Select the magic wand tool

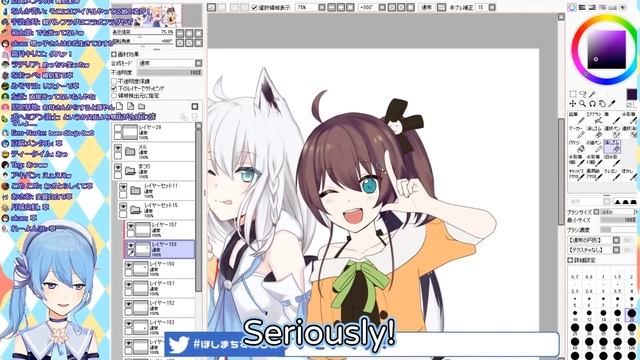(x=593, y=94)
